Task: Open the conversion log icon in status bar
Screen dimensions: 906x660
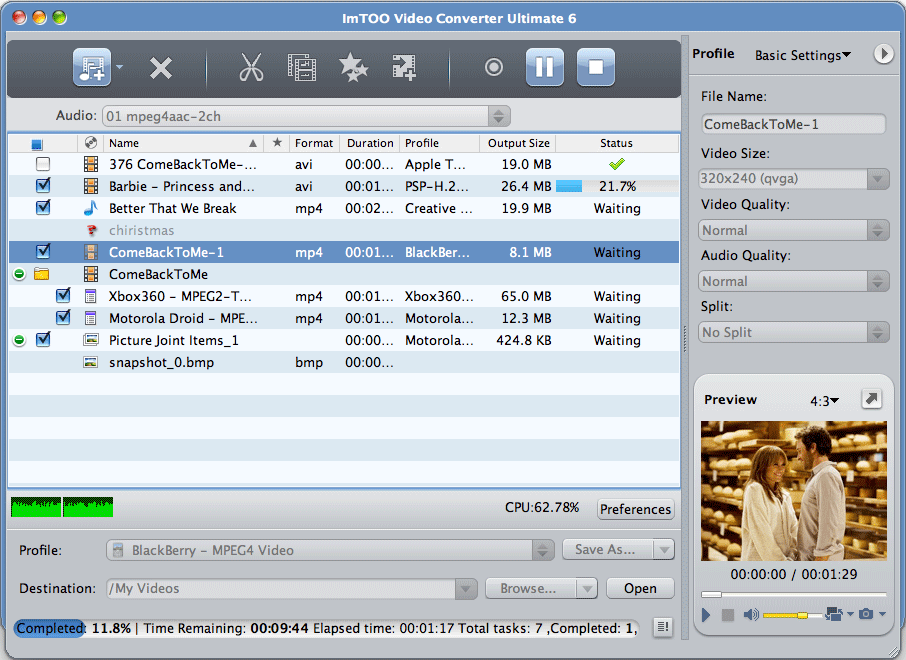Action: (663, 626)
